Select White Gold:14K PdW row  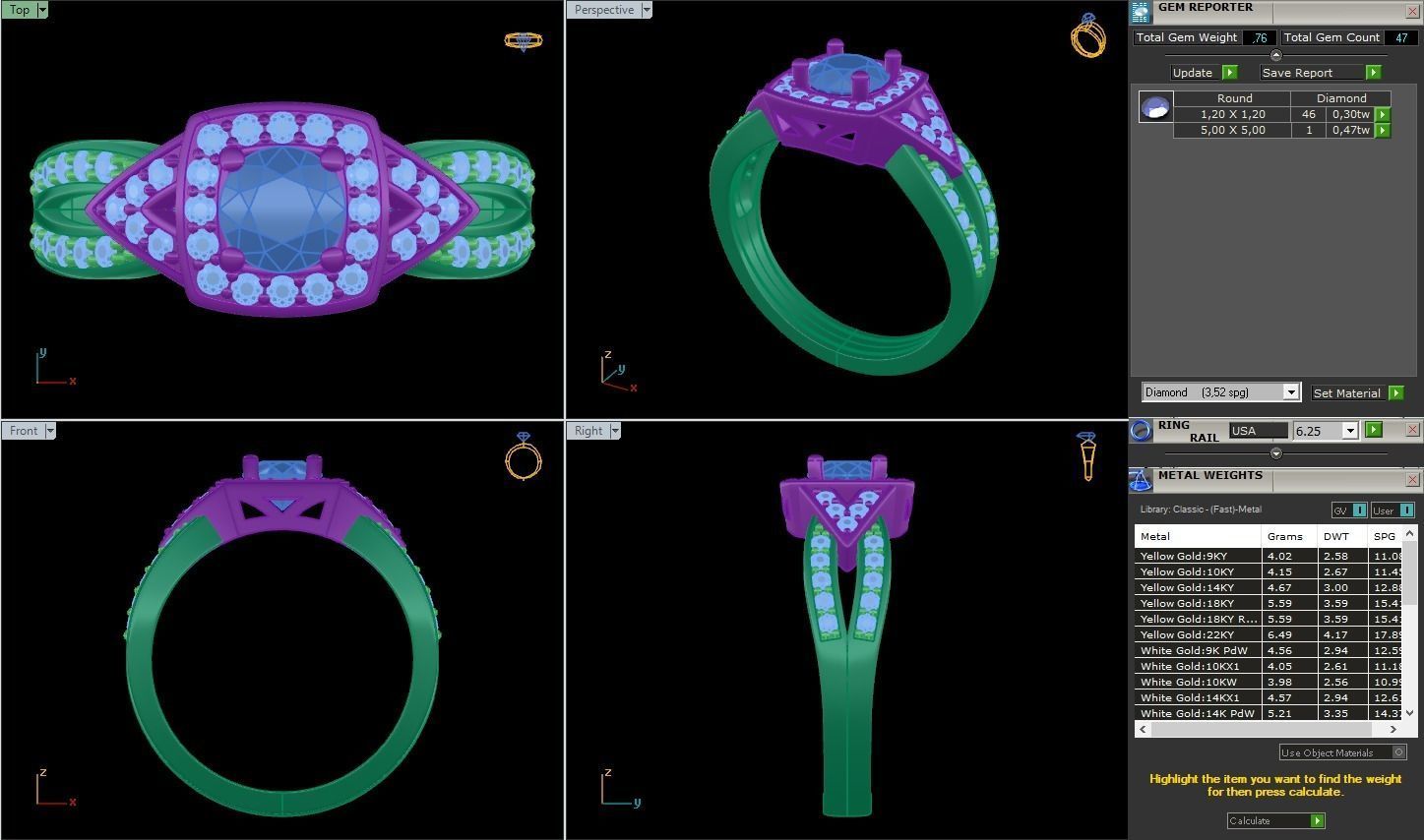click(1269, 713)
